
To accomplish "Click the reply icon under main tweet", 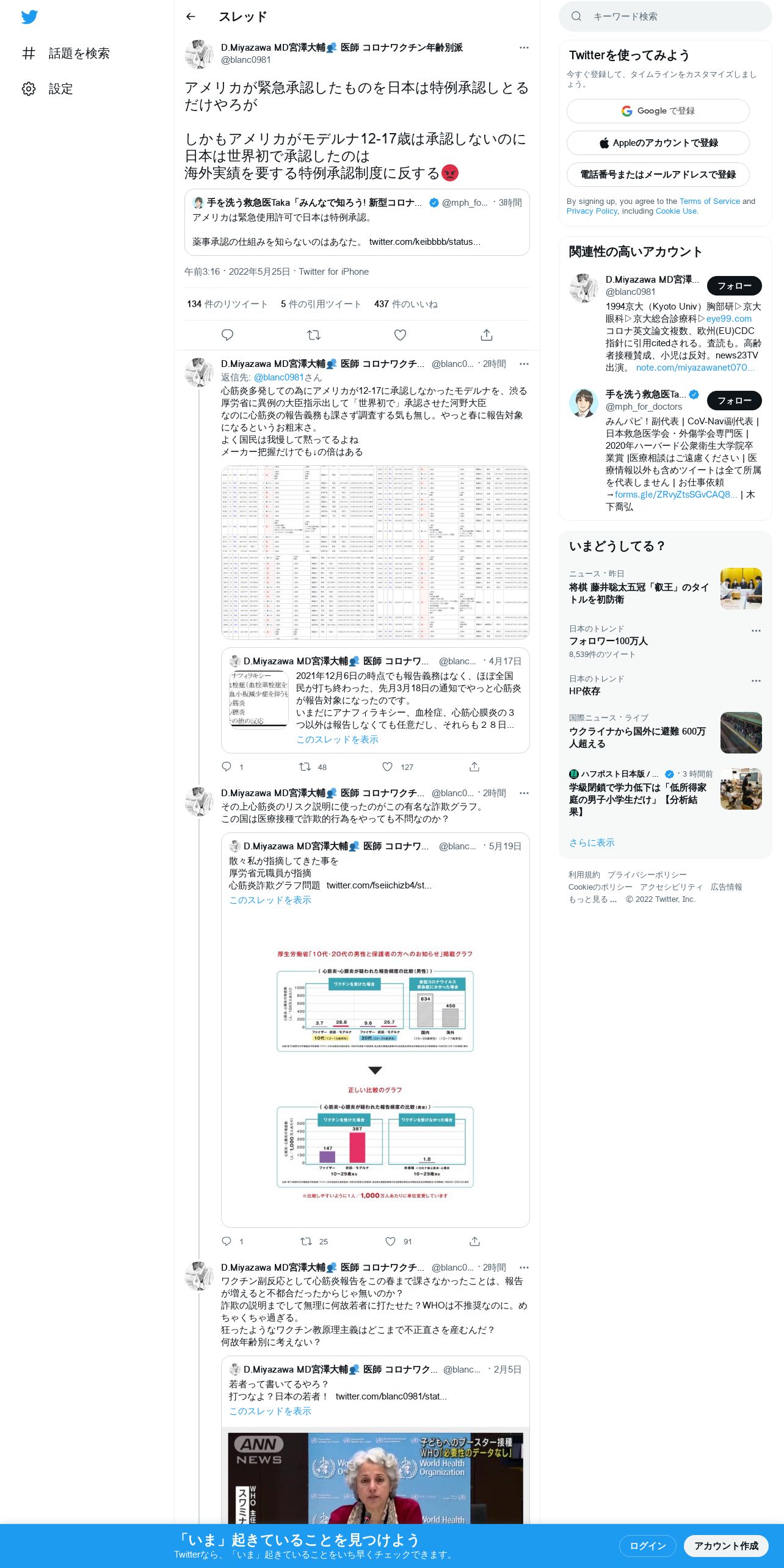I will pyautogui.click(x=228, y=335).
